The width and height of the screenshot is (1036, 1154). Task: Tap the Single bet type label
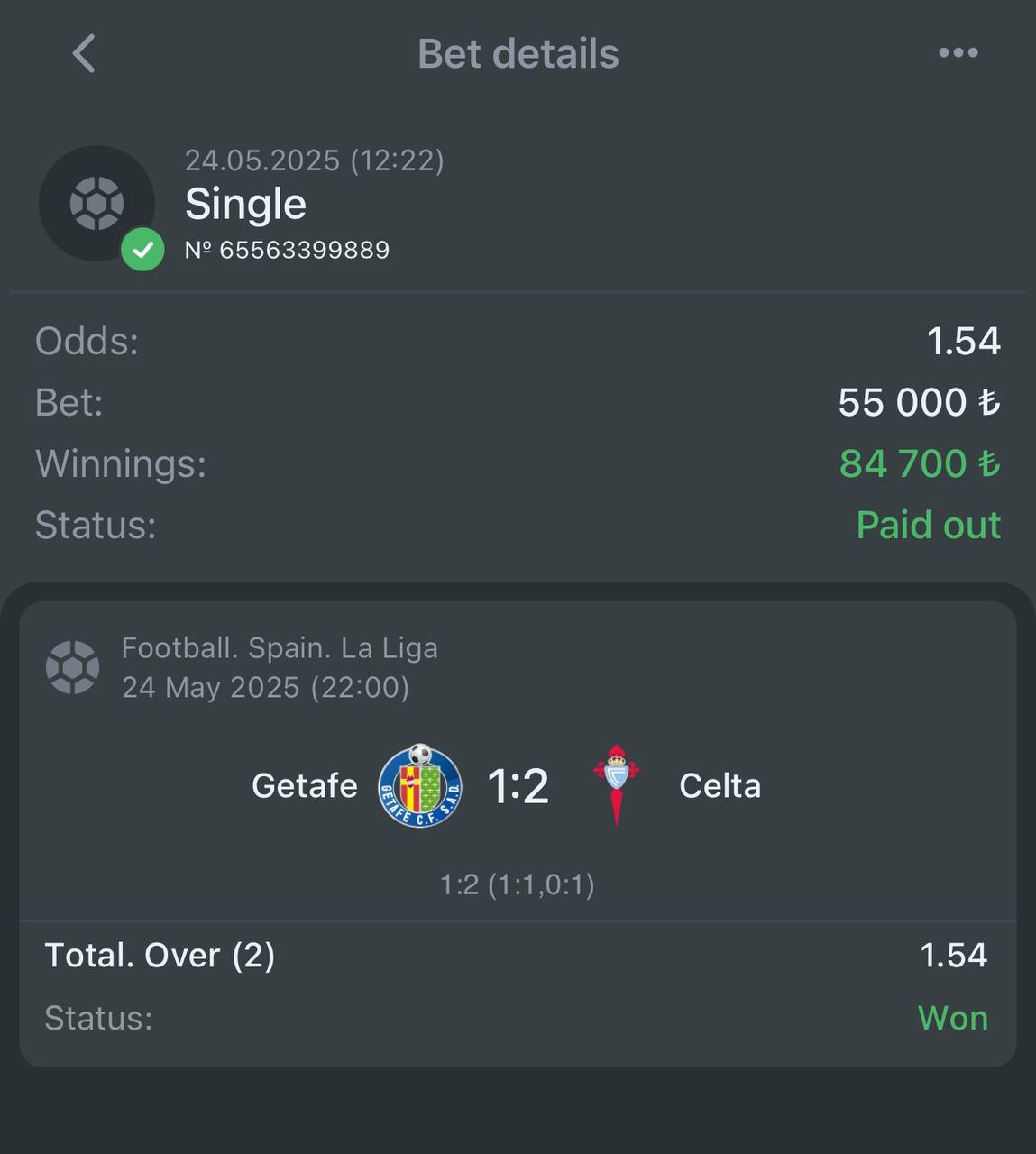245,204
